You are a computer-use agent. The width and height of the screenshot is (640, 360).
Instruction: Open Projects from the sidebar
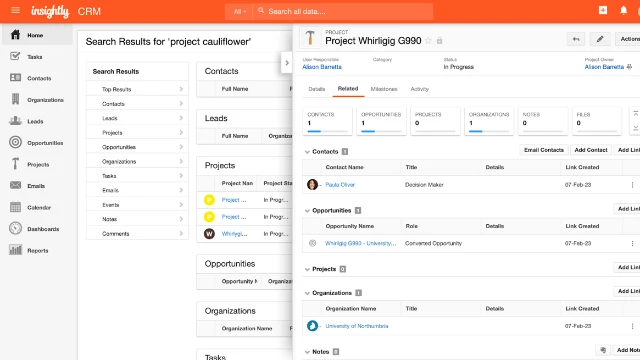(x=37, y=164)
